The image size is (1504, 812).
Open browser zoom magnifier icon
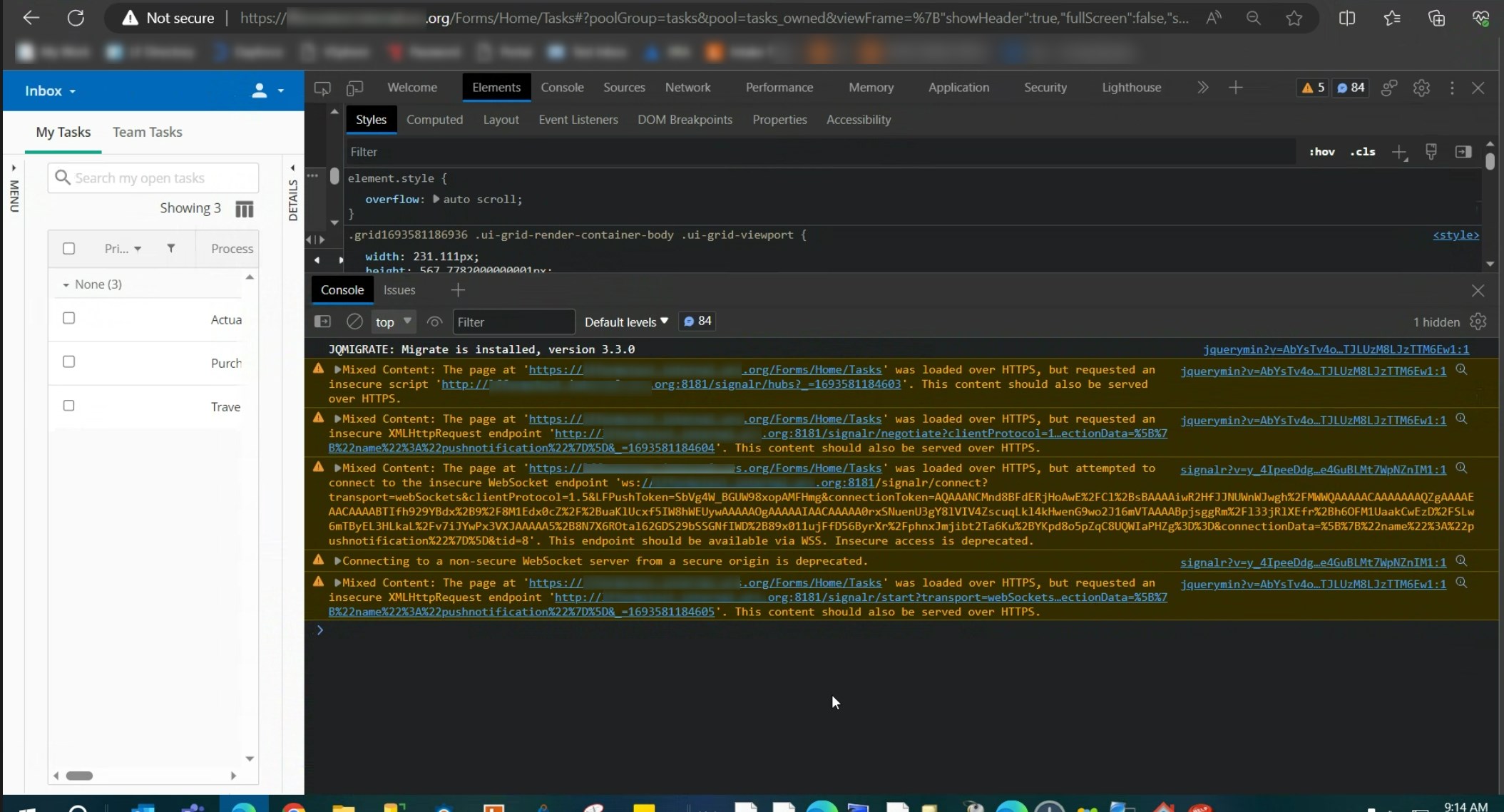coord(1253,18)
